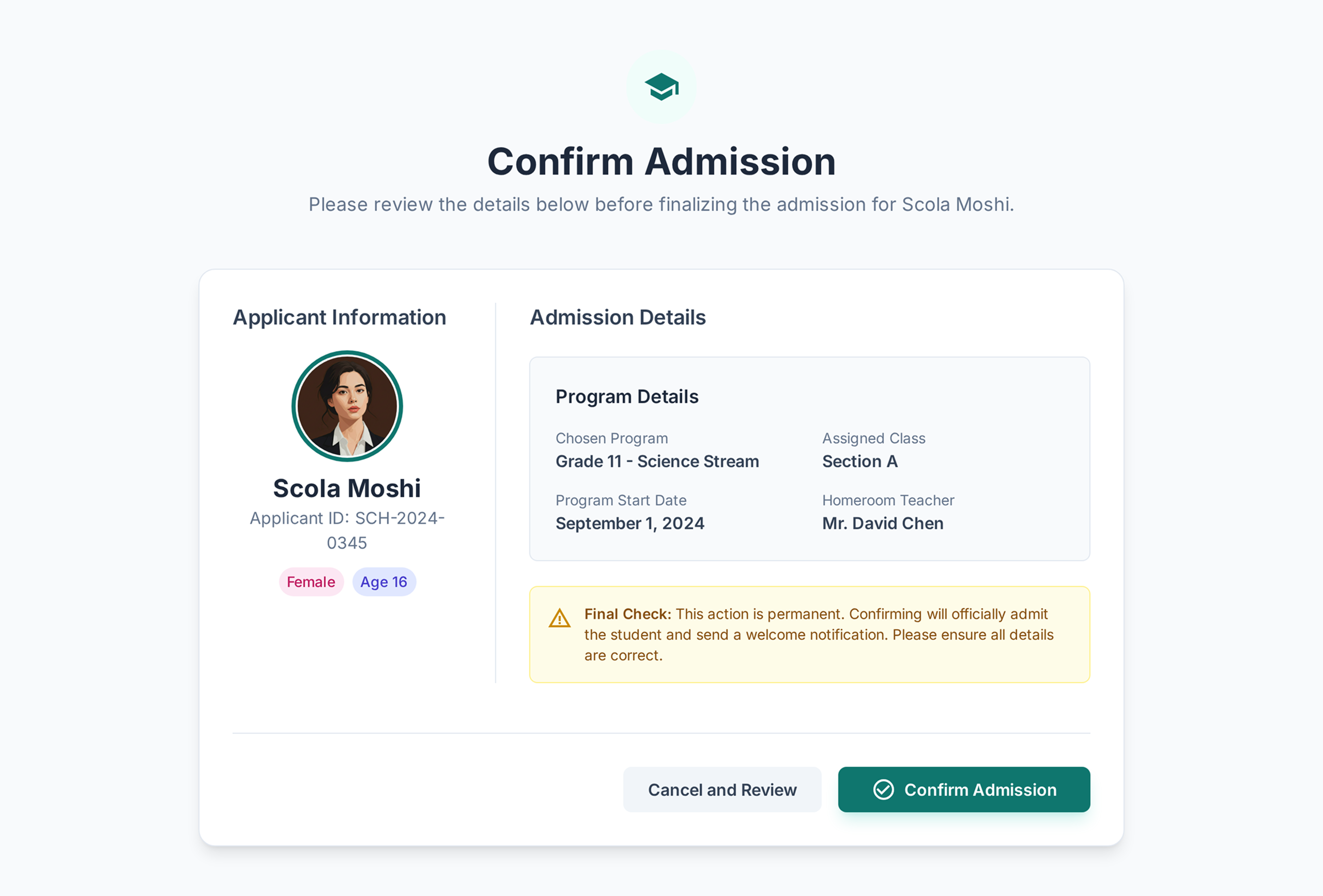Click the applicant name Scola Moshi
This screenshot has width=1323, height=896.
tap(347, 488)
